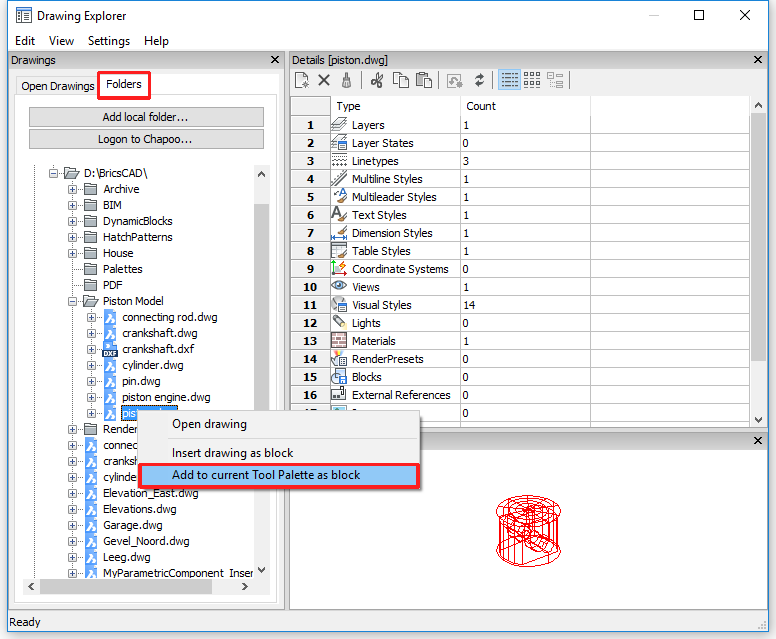The width and height of the screenshot is (776, 639).
Task: Toggle Detail view mode in toolbar
Action: tap(510, 80)
